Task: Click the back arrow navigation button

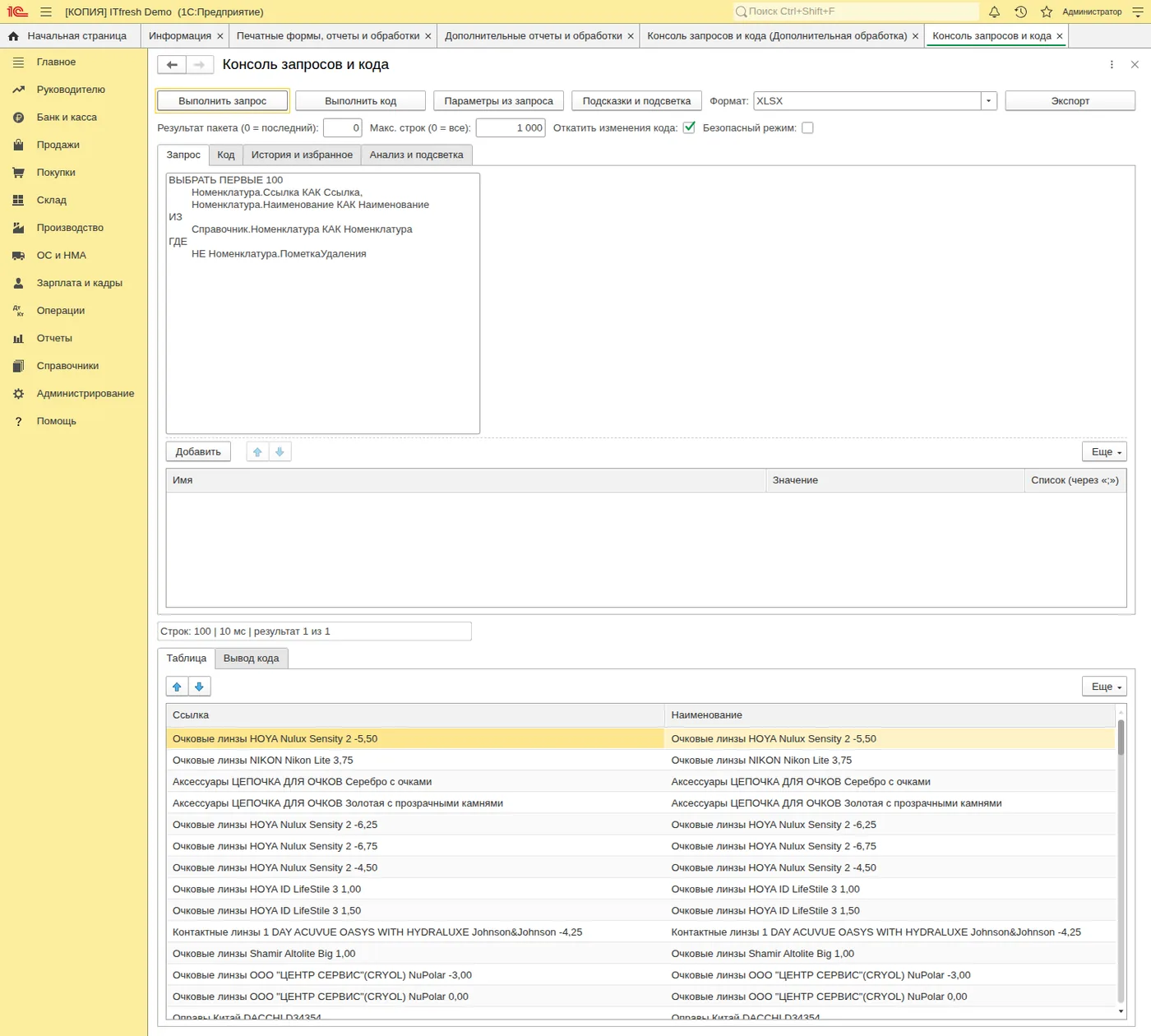Action: click(x=172, y=65)
